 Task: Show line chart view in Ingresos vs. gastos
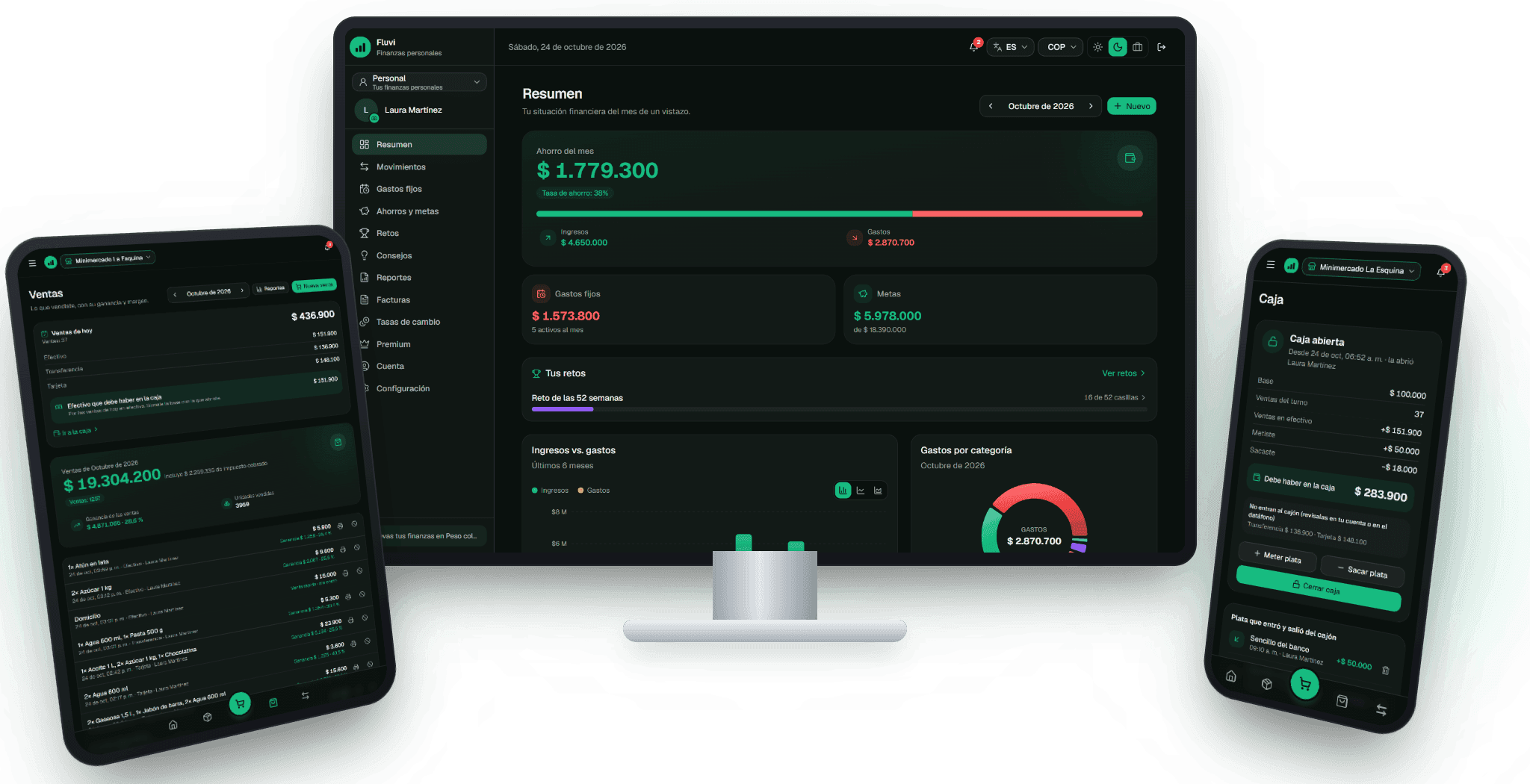click(861, 491)
